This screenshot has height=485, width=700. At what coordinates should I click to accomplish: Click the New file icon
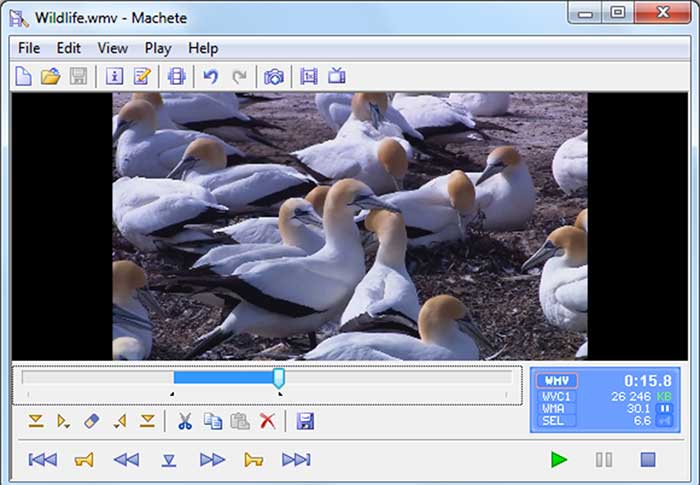[23, 76]
